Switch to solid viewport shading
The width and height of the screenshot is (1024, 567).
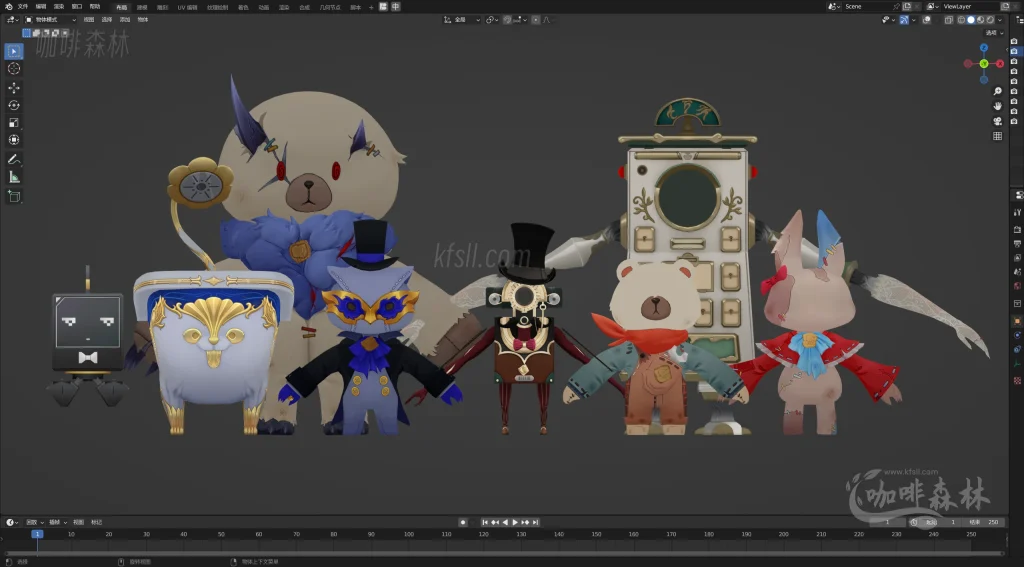pos(971,20)
